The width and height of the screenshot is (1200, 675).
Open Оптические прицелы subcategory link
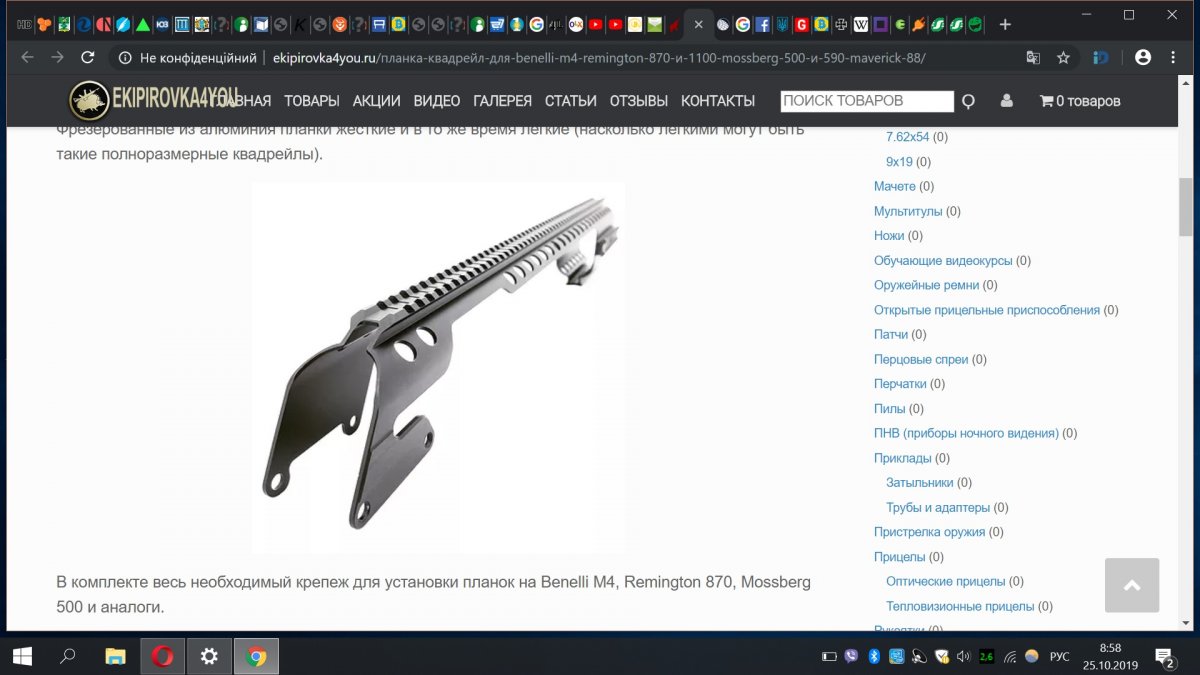point(945,582)
